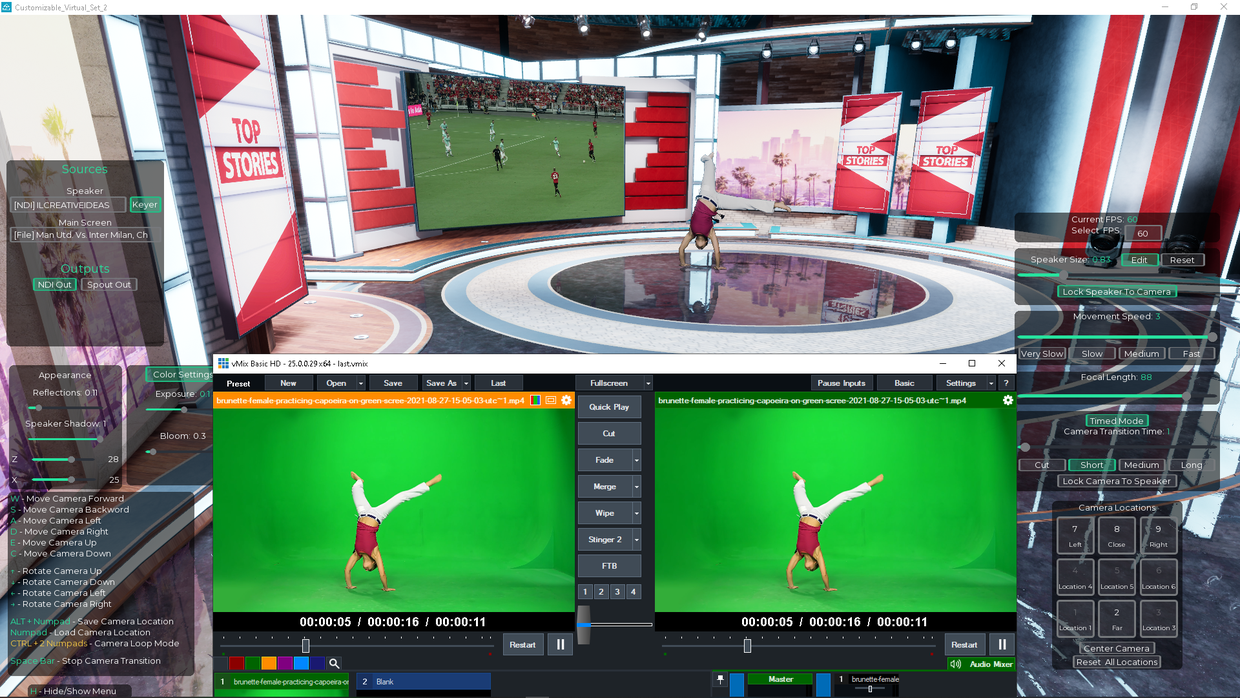Click the search magnifier icon above inputs
The width and height of the screenshot is (1240, 698).
[334, 663]
